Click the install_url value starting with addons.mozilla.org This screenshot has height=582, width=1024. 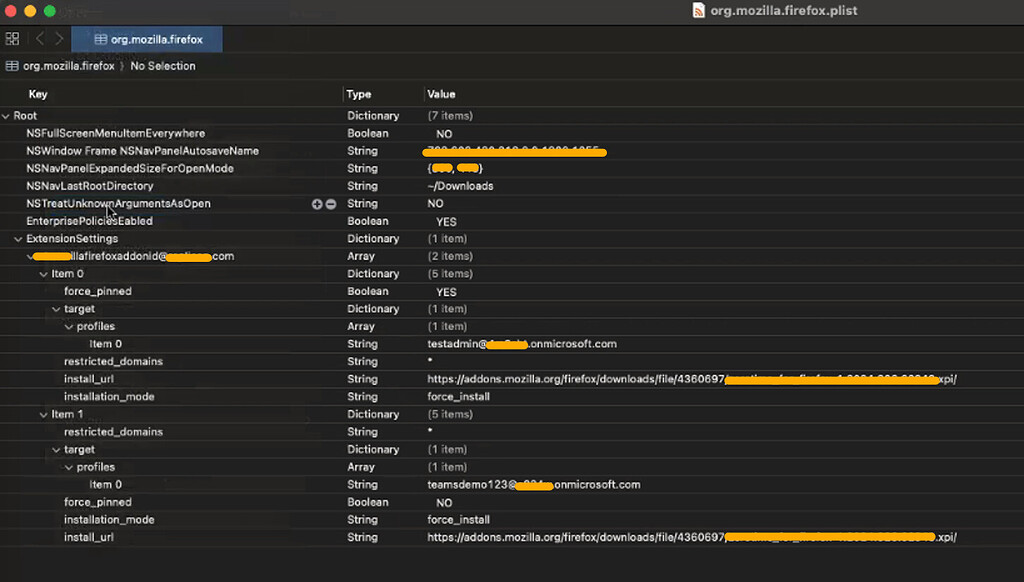coord(600,379)
